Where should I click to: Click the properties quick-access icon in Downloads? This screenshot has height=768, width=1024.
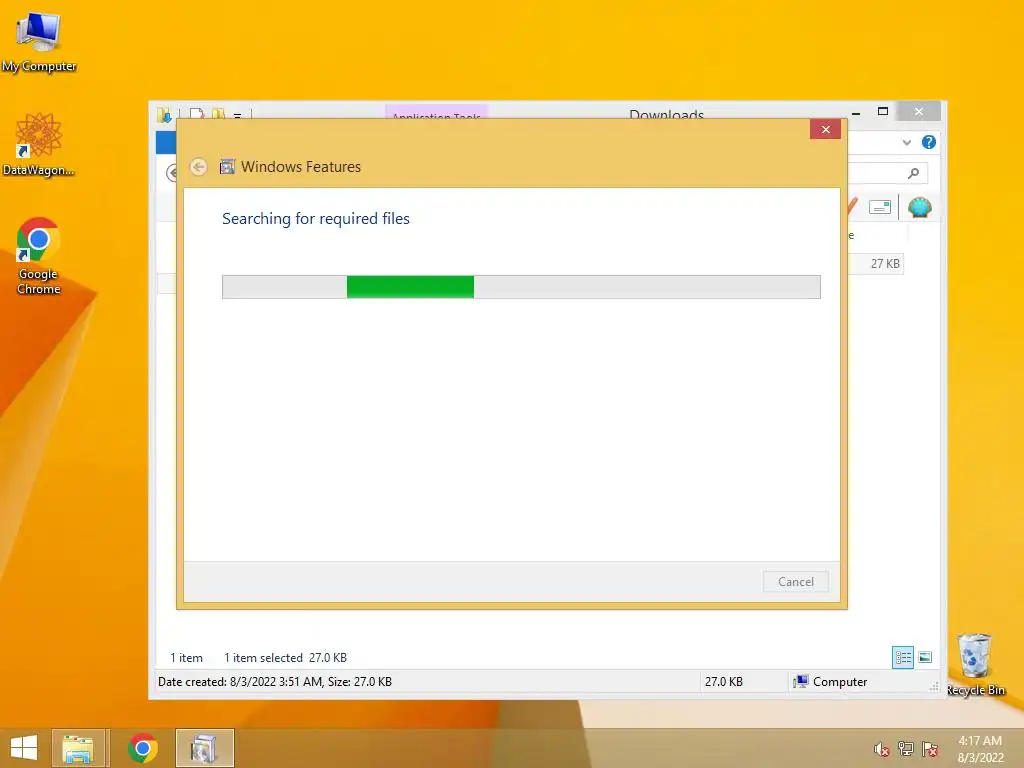[x=197, y=114]
